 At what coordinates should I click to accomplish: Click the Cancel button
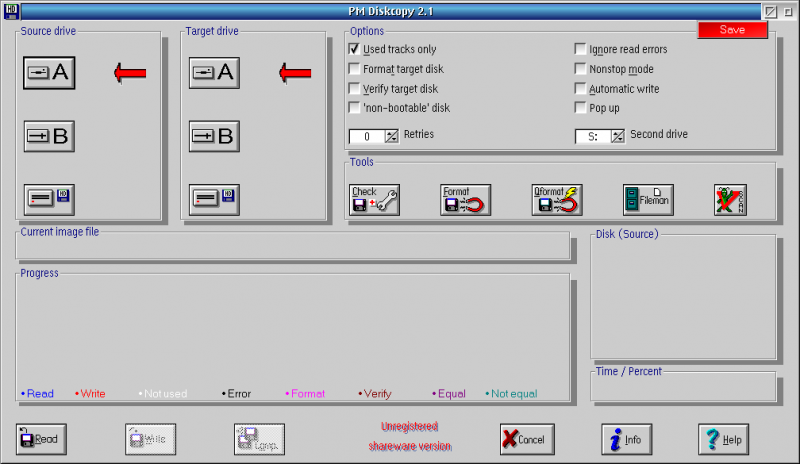[x=527, y=439]
